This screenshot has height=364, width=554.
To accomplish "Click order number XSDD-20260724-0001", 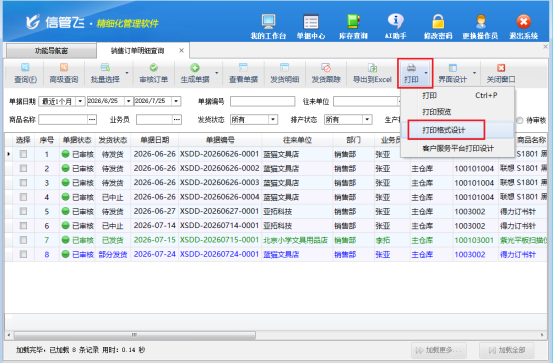I will (219, 254).
